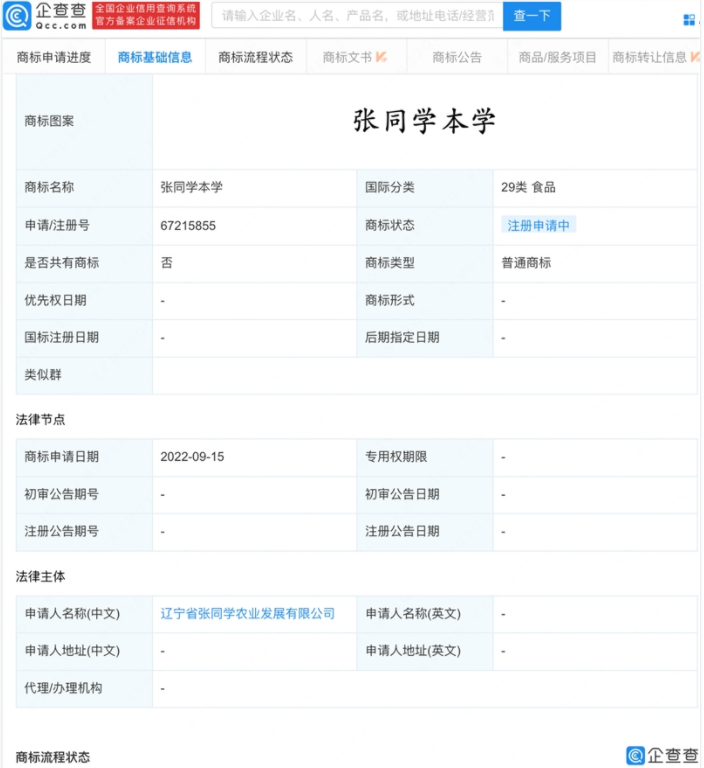Click the 注册公告日期 label cell
Viewport: 704px width, 768px height.
(x=425, y=532)
